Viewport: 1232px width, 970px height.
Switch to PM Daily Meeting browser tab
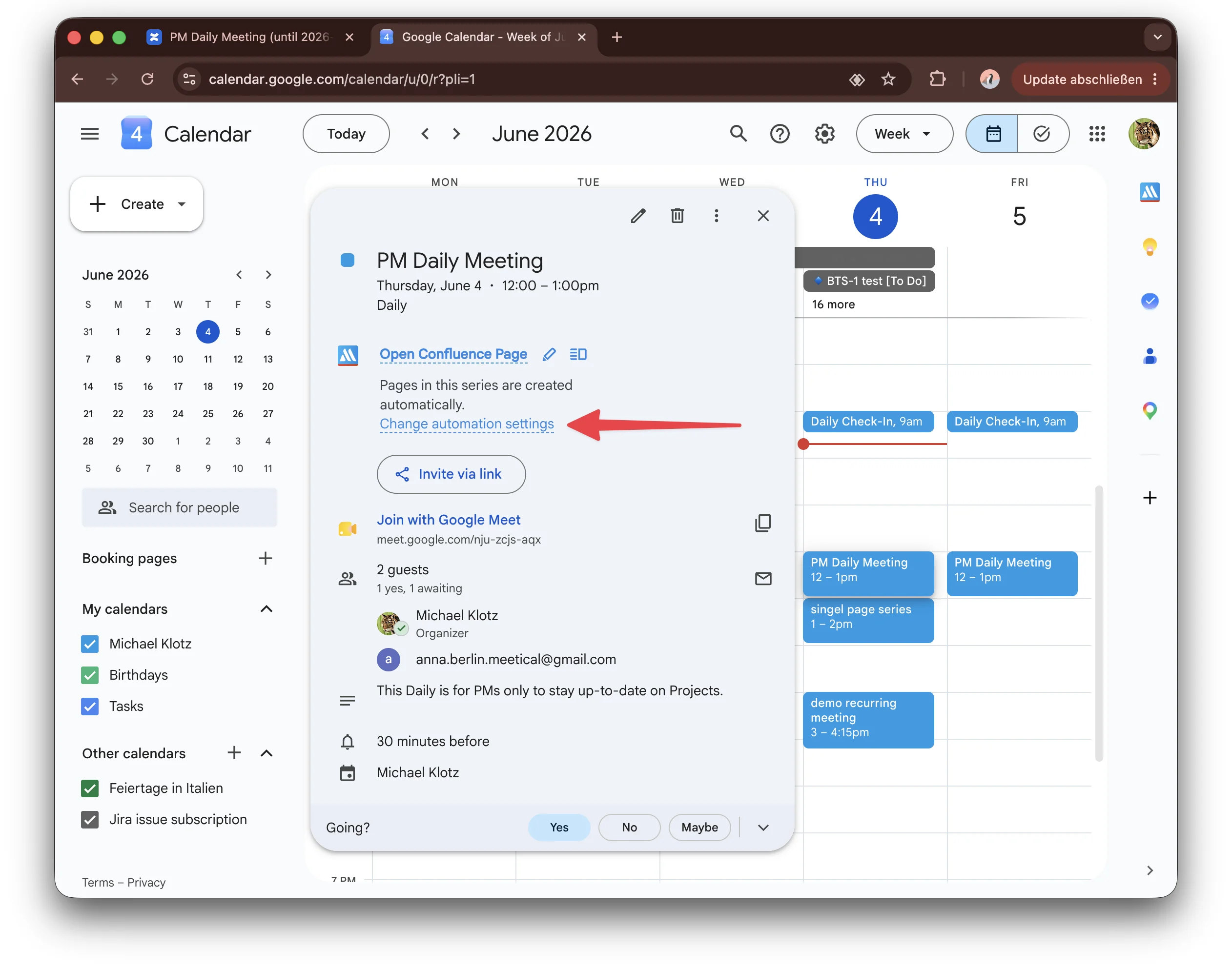[251, 37]
